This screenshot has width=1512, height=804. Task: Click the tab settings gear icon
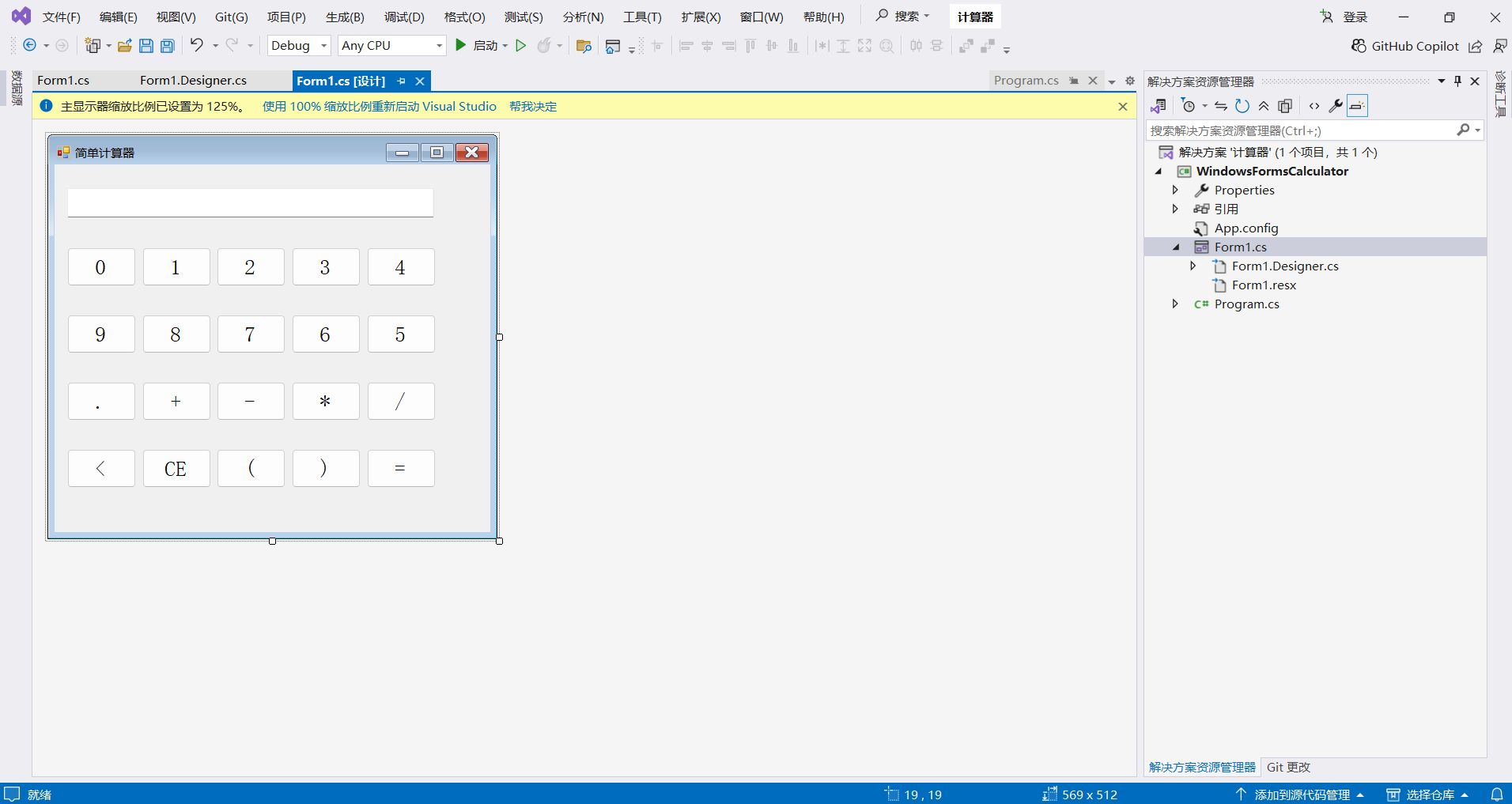pos(1129,81)
